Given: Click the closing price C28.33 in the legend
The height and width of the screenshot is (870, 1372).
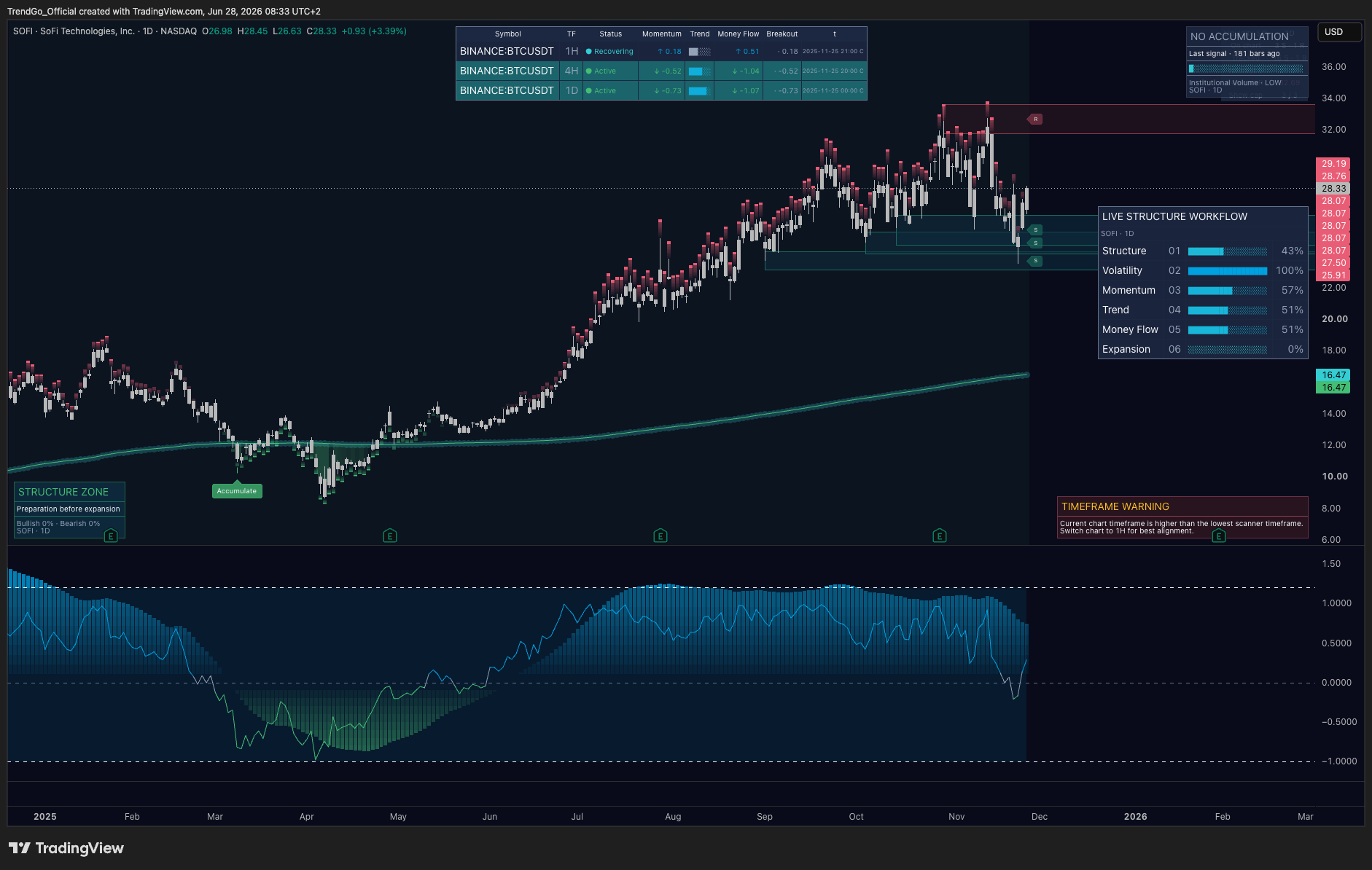Looking at the screenshot, I should (321, 31).
